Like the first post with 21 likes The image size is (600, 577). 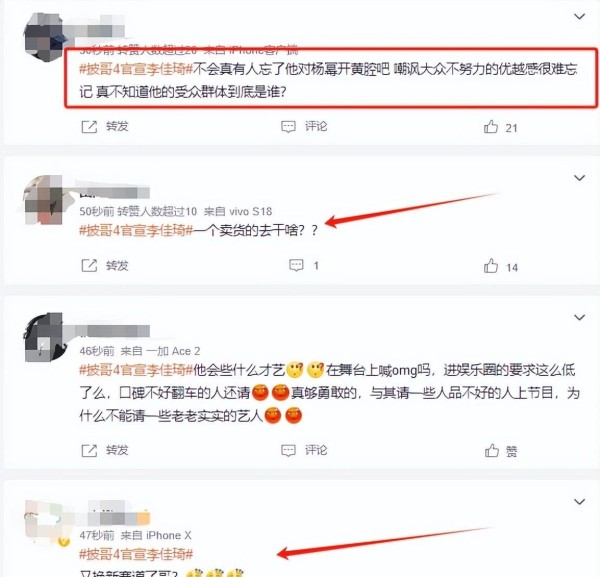[501, 127]
